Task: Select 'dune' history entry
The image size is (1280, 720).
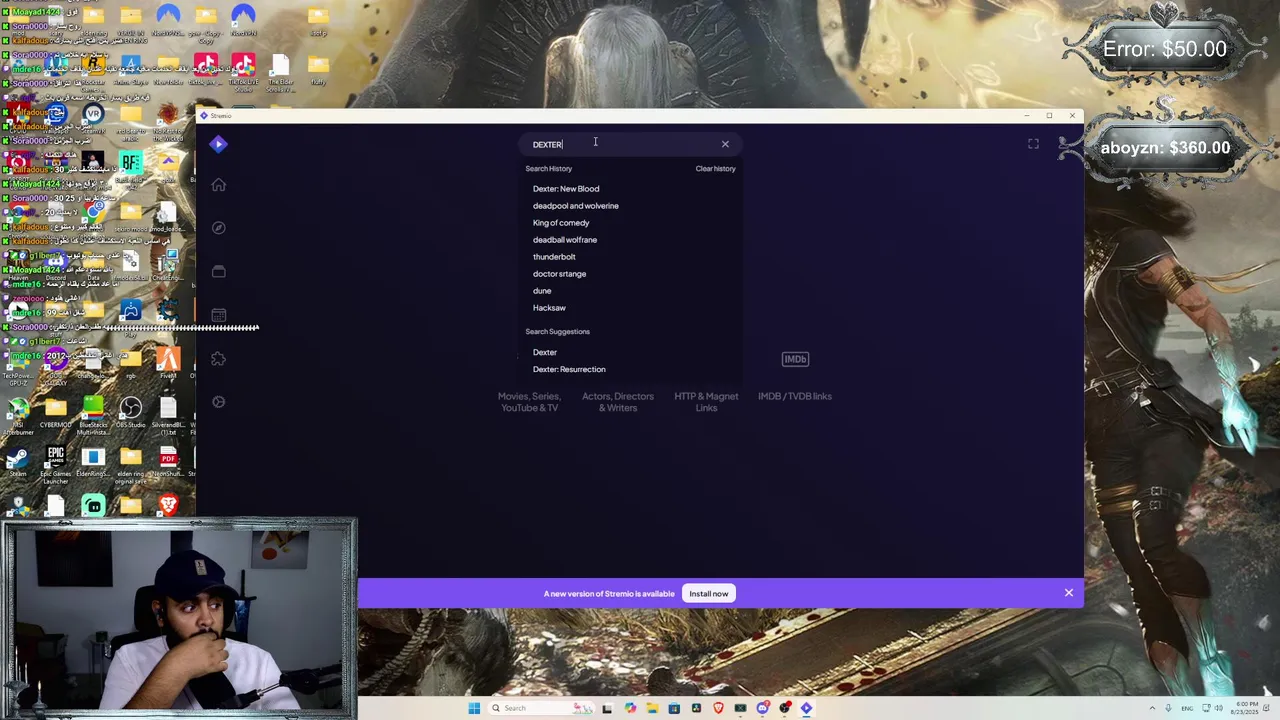Action: 542,291
